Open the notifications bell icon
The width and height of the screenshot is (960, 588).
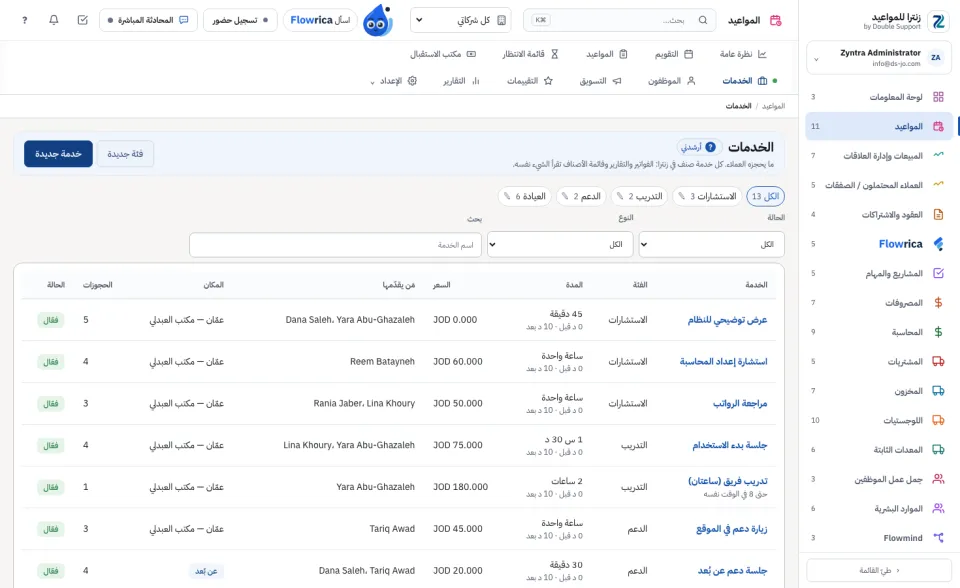(x=54, y=20)
